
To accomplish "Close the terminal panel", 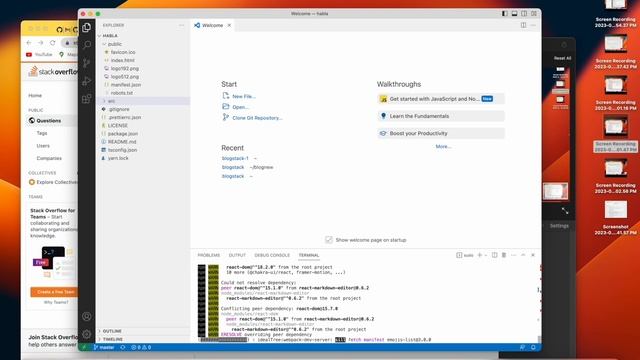I will click(x=533, y=255).
